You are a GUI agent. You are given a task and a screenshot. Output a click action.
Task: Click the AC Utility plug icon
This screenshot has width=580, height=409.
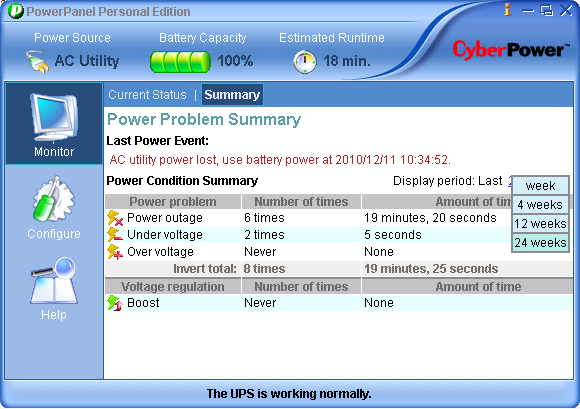coord(37,62)
